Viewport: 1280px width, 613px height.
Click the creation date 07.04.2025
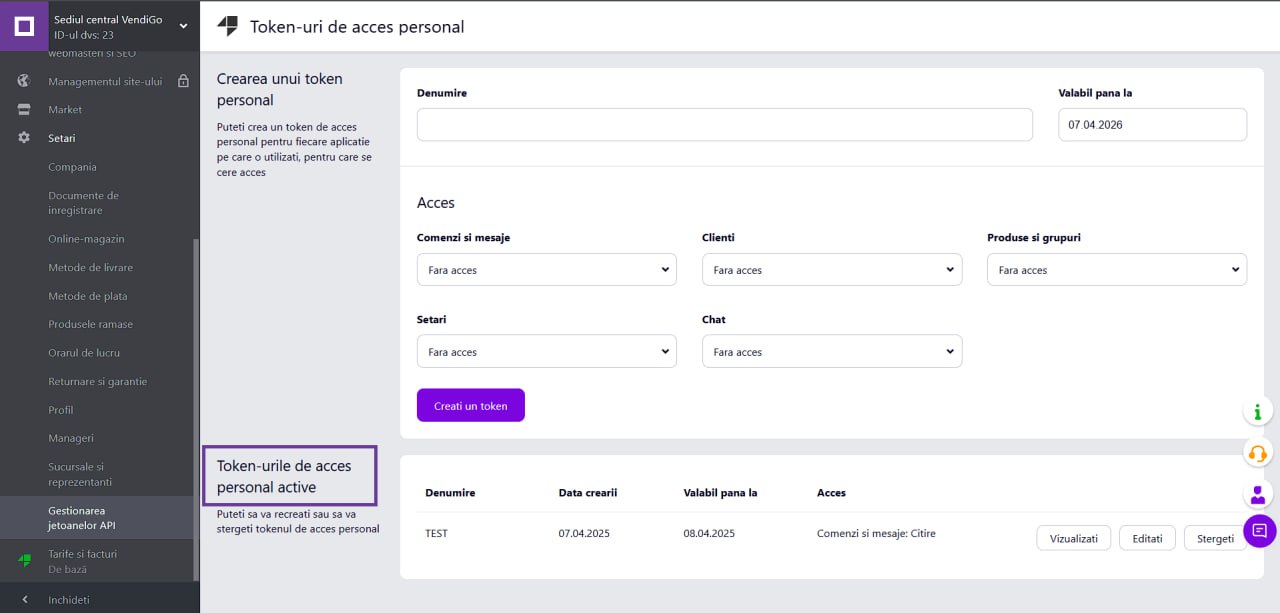tap(584, 534)
